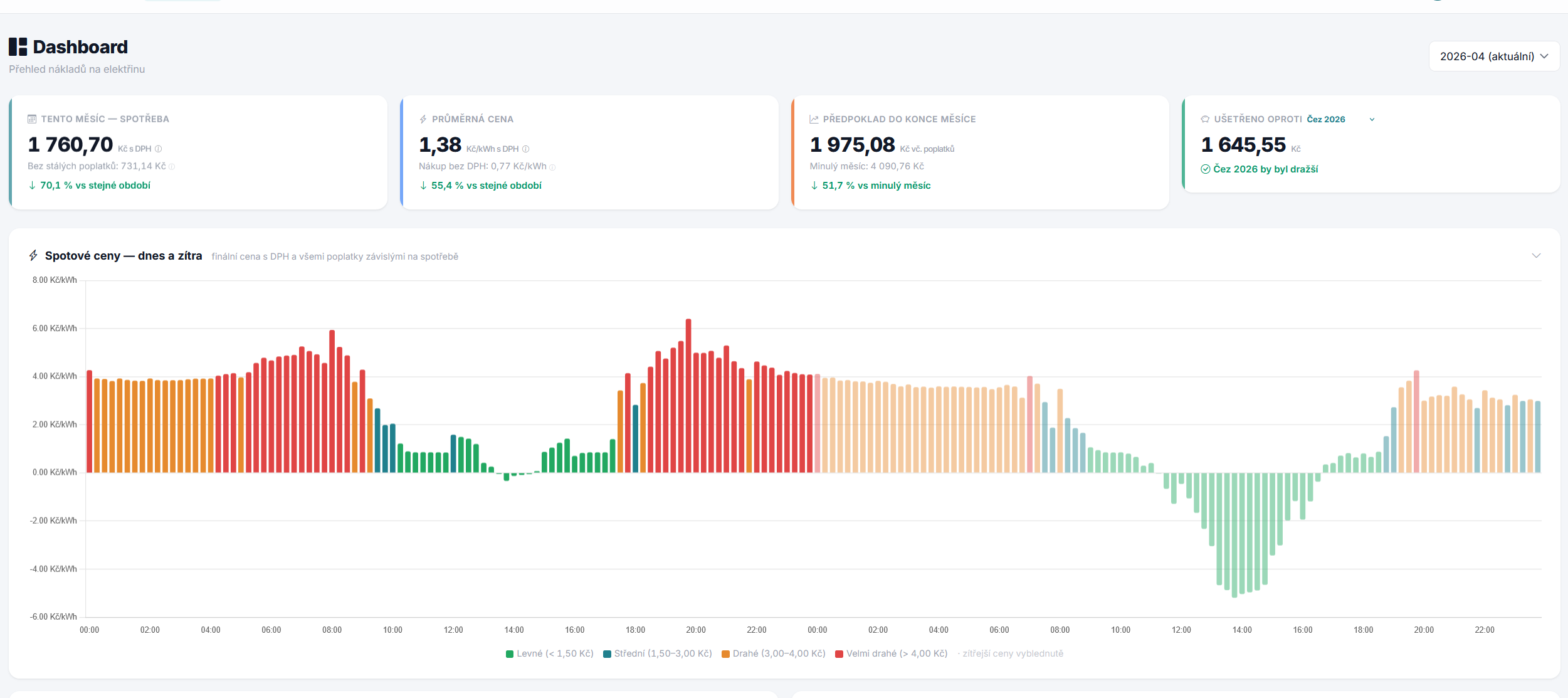Toggle the Velmi drahé legend item

pyautogui.click(x=891, y=653)
